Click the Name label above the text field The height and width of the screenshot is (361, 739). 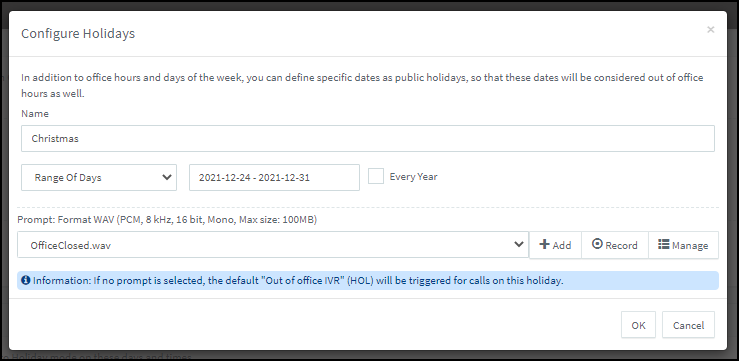tap(35, 114)
